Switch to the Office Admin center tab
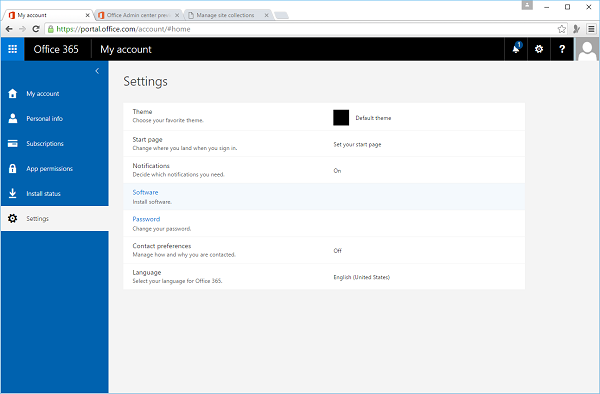The height and width of the screenshot is (394, 600). pyautogui.click(x=138, y=15)
